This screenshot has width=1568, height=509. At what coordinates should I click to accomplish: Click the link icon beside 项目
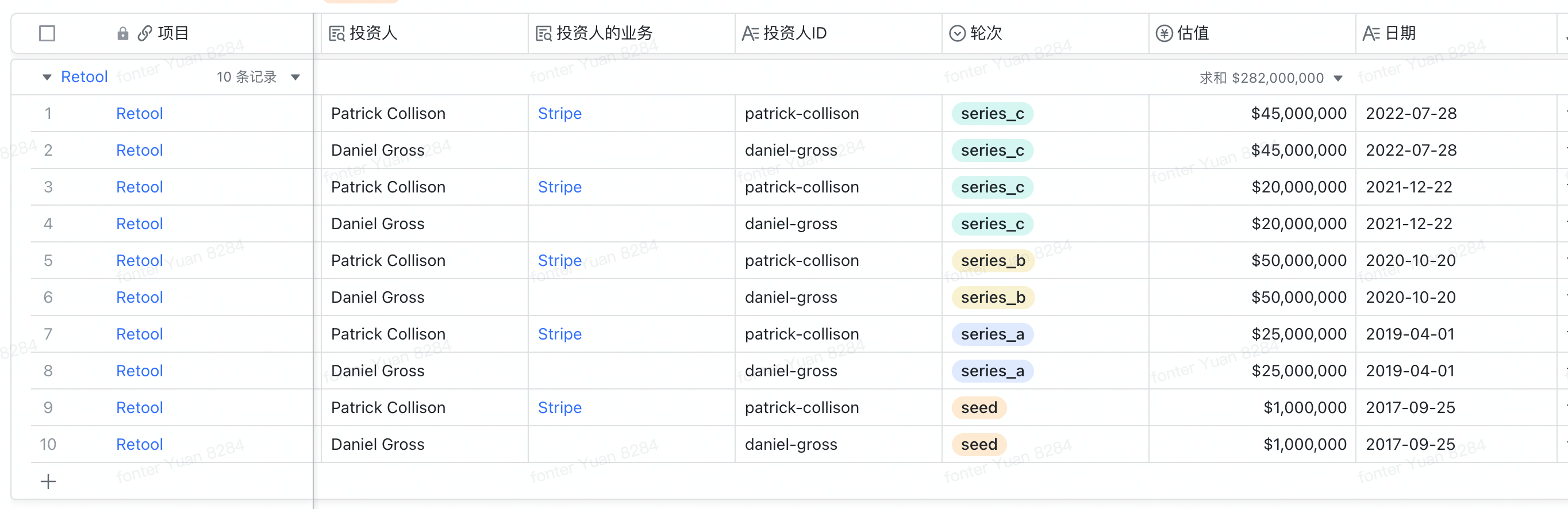click(x=145, y=33)
